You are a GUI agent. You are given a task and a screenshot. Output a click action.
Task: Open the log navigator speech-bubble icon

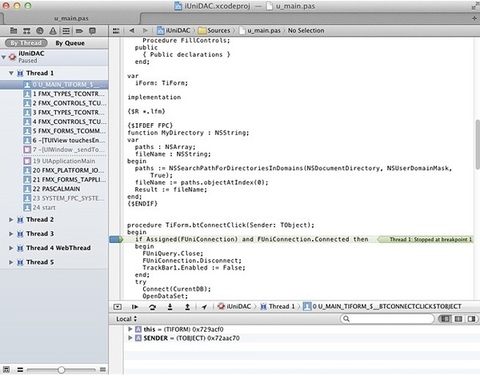point(92,31)
